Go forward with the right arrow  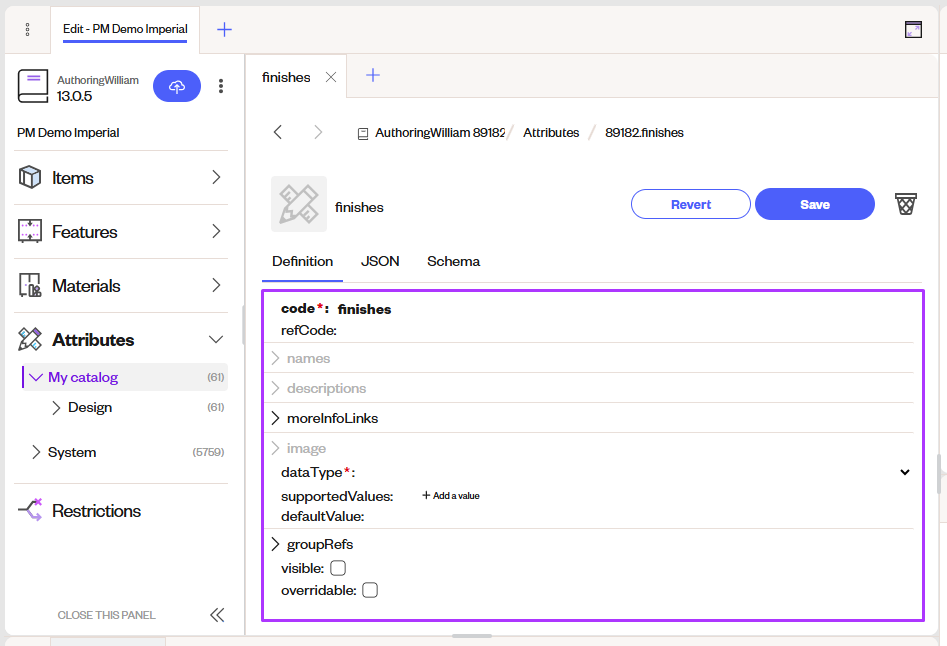318,132
